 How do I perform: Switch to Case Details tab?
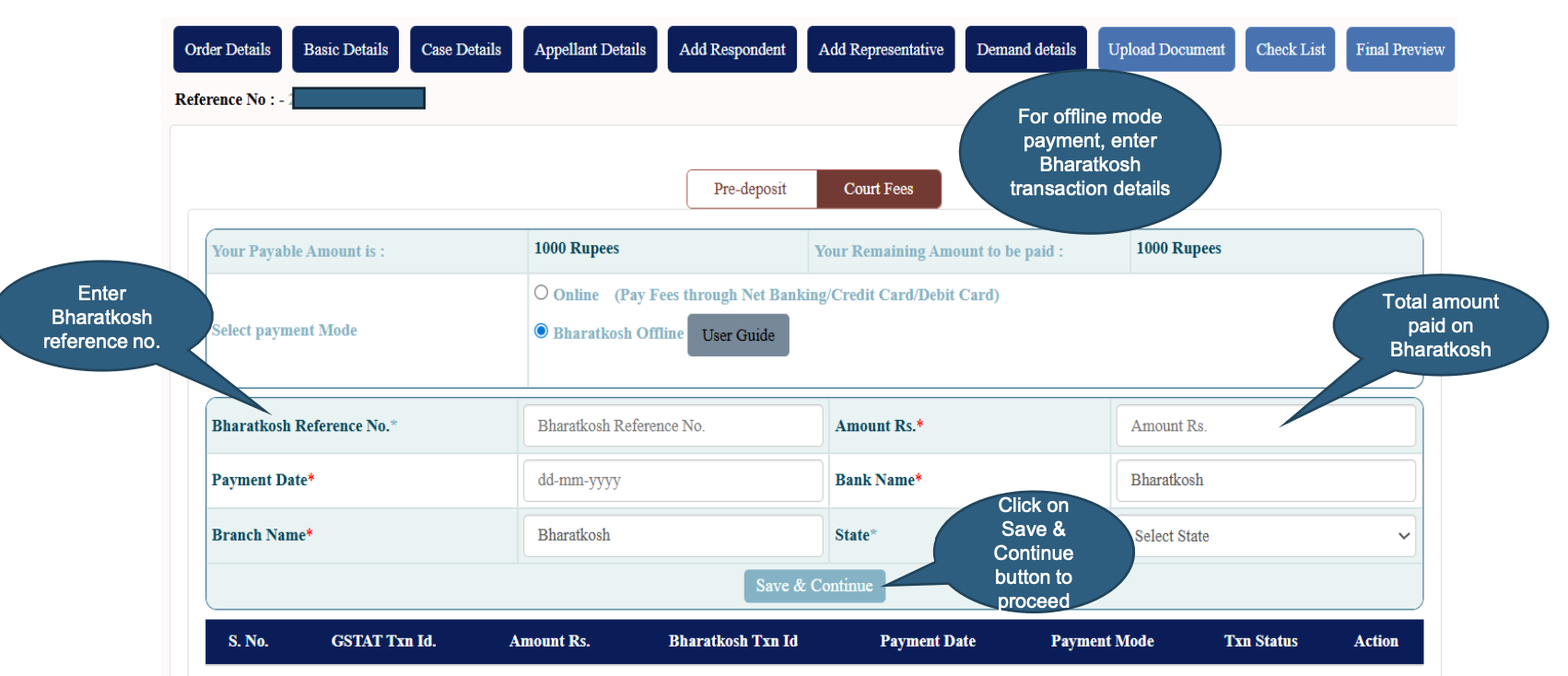coord(461,50)
